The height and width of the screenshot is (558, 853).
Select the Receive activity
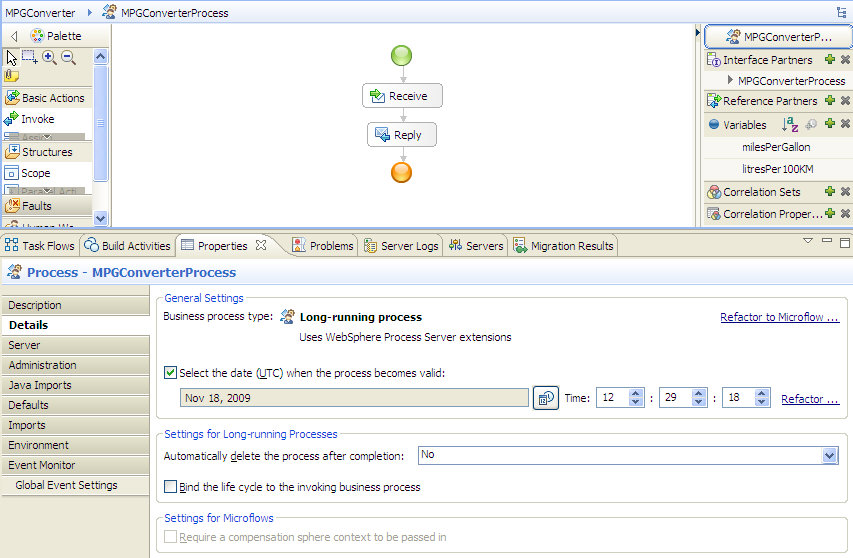[x=402, y=96]
